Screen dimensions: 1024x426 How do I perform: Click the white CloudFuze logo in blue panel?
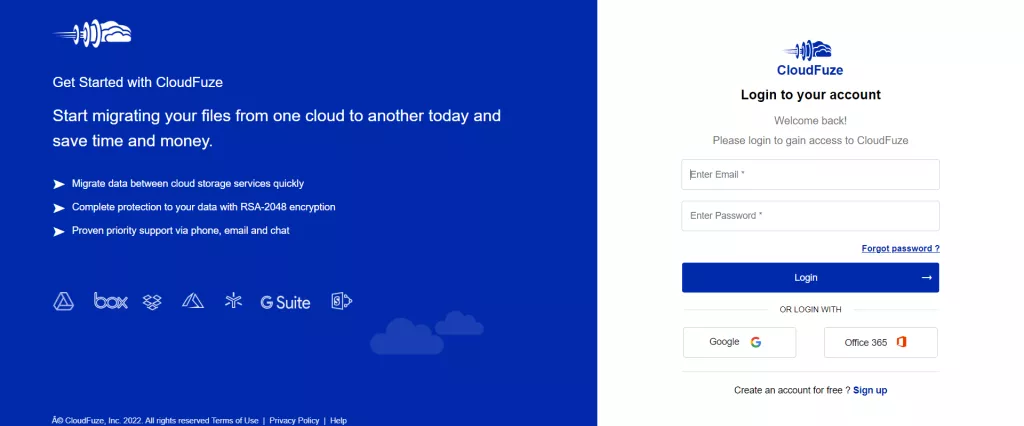click(93, 33)
